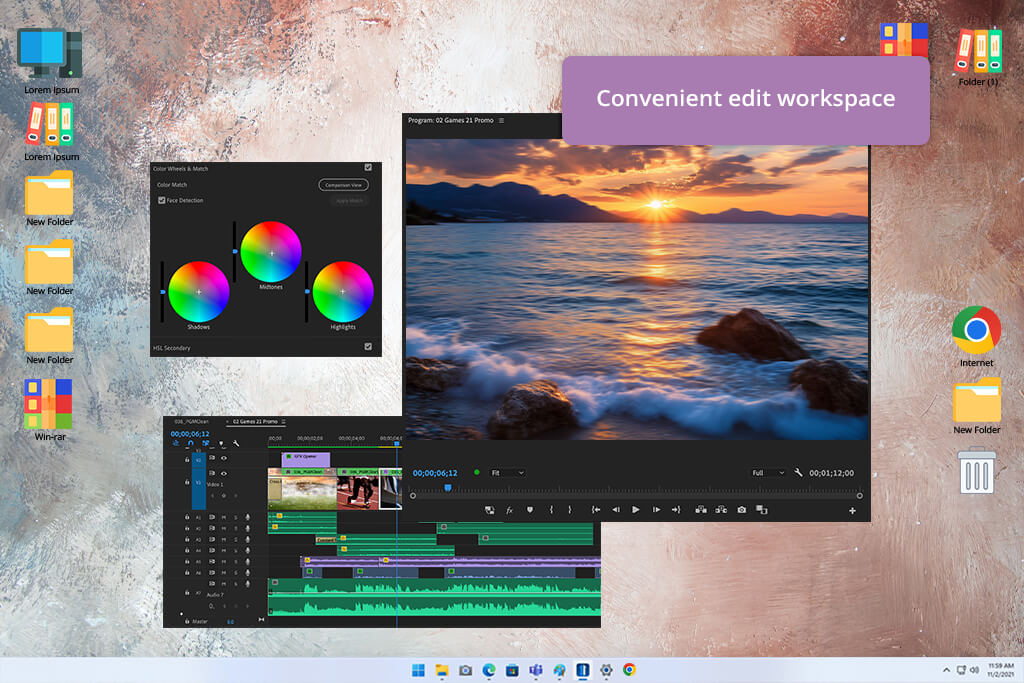This screenshot has width=1024, height=683.
Task: Open Settings gear on taskbar
Action: point(606,670)
